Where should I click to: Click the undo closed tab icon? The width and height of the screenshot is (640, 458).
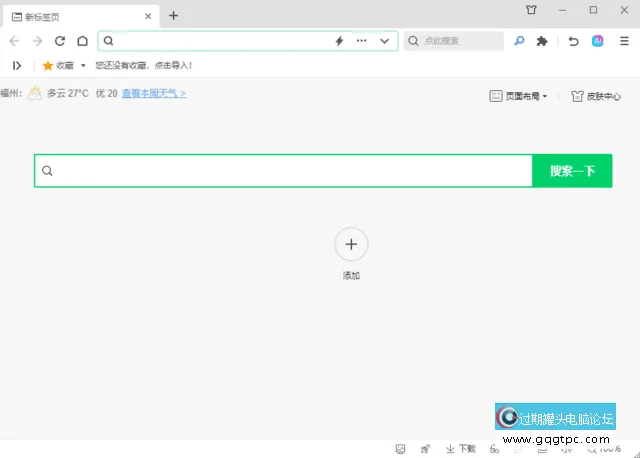[x=573, y=41]
